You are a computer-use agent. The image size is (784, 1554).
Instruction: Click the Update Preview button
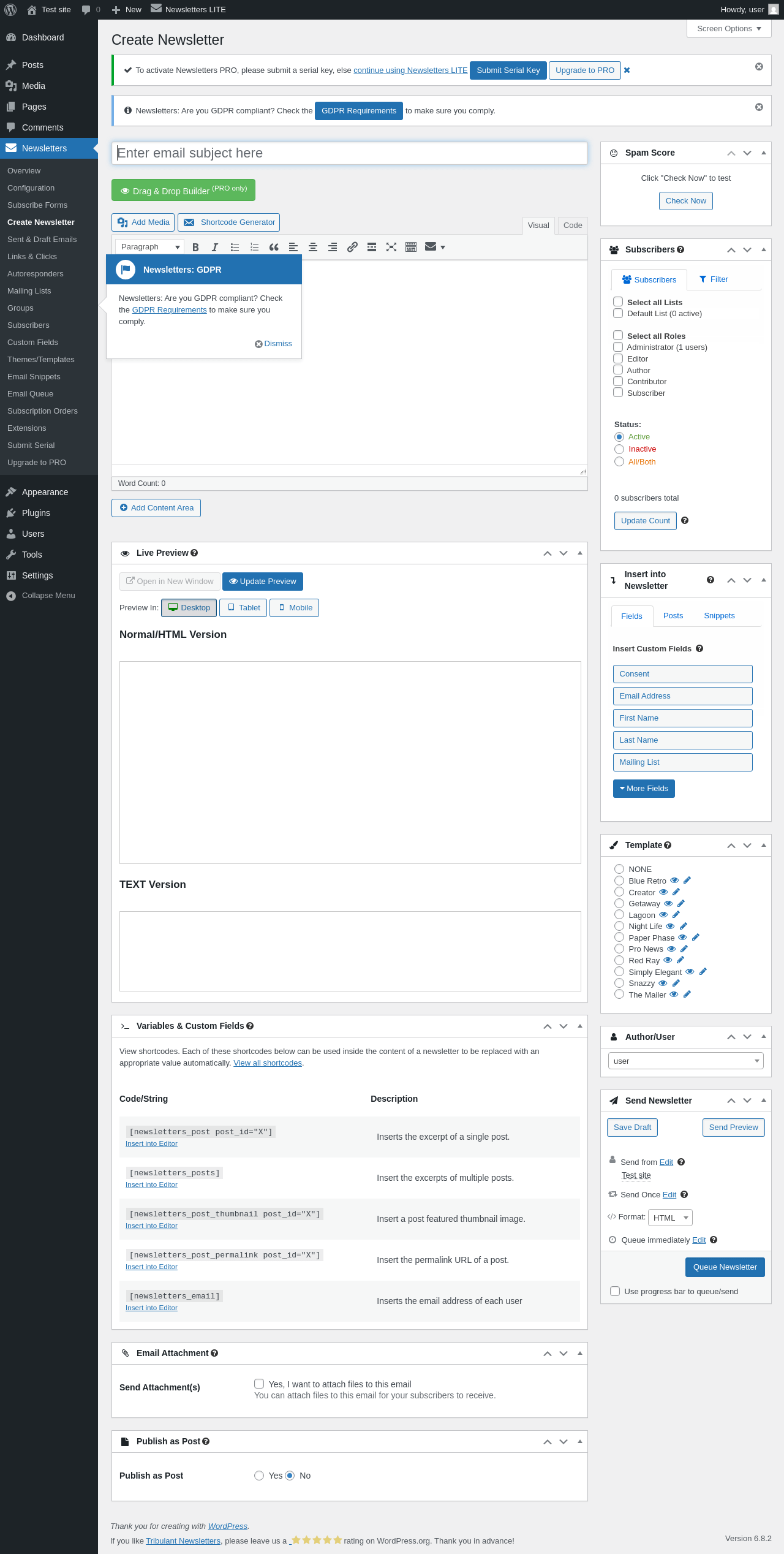tap(263, 582)
